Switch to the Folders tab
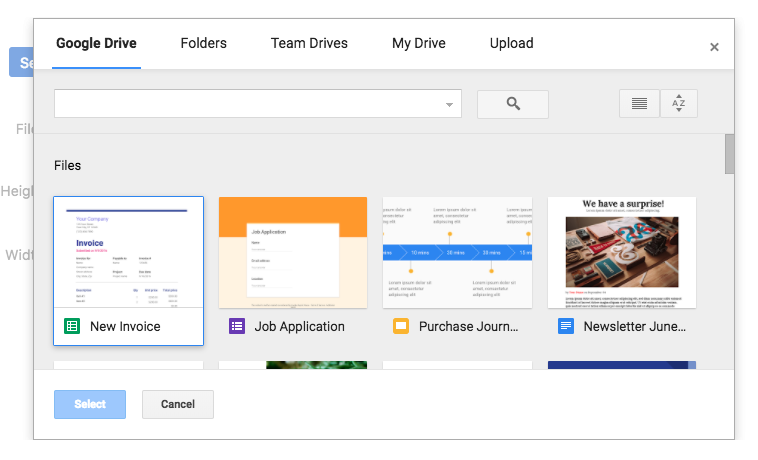This screenshot has width=758, height=460. click(x=204, y=43)
